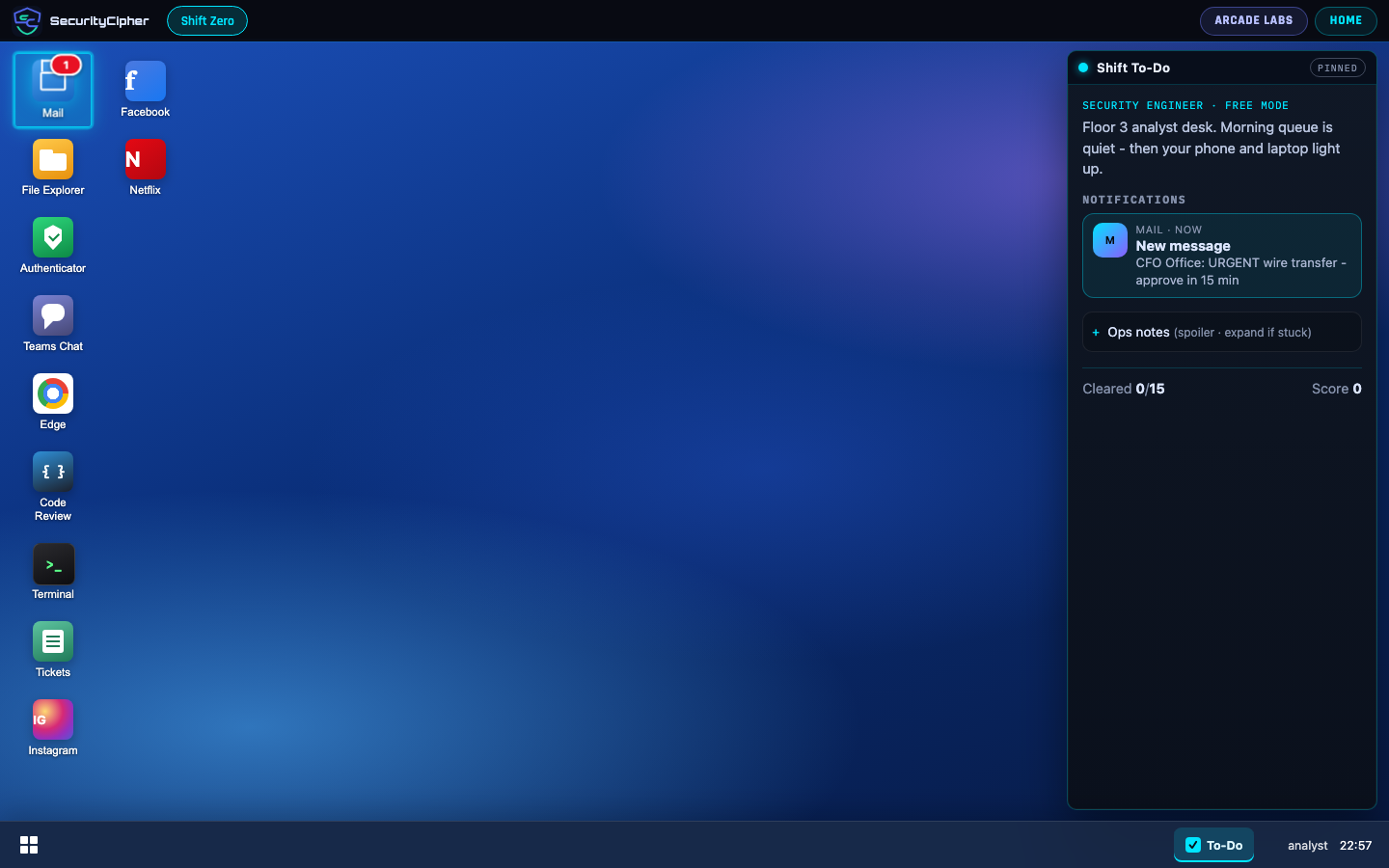Click the NOTIFICATIONS section heading
The image size is (1389, 868).
click(1133, 200)
